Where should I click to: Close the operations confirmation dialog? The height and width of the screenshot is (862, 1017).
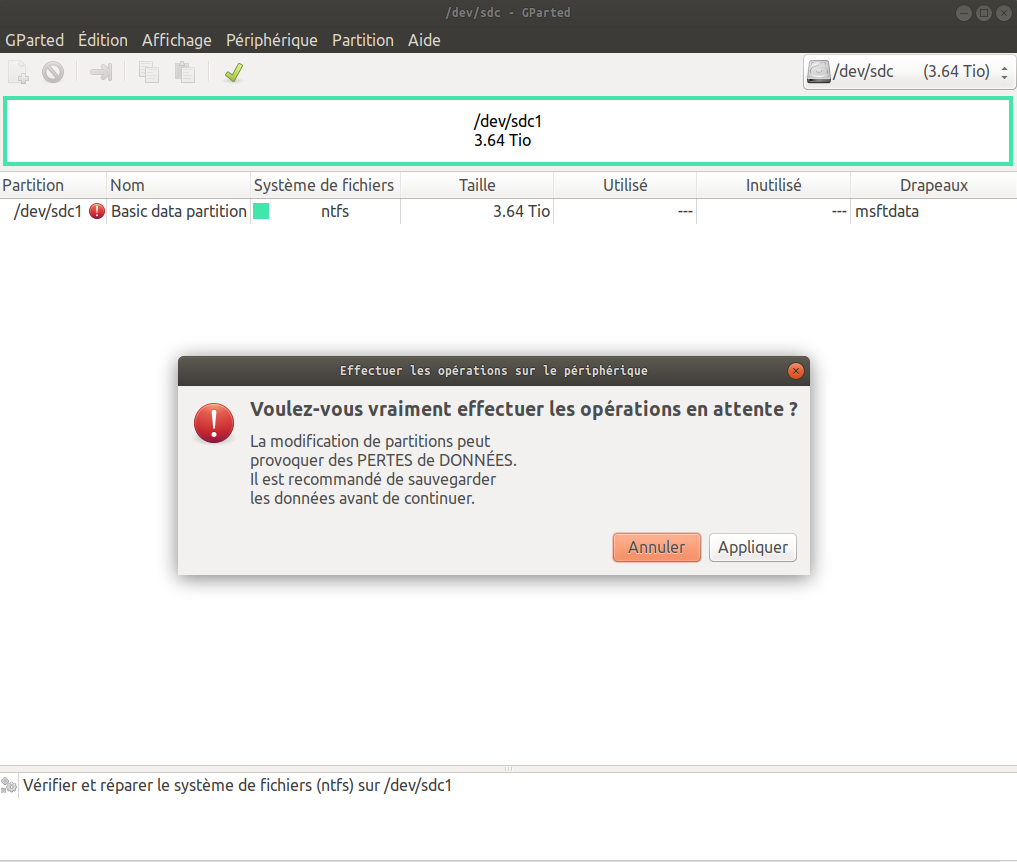click(x=796, y=371)
